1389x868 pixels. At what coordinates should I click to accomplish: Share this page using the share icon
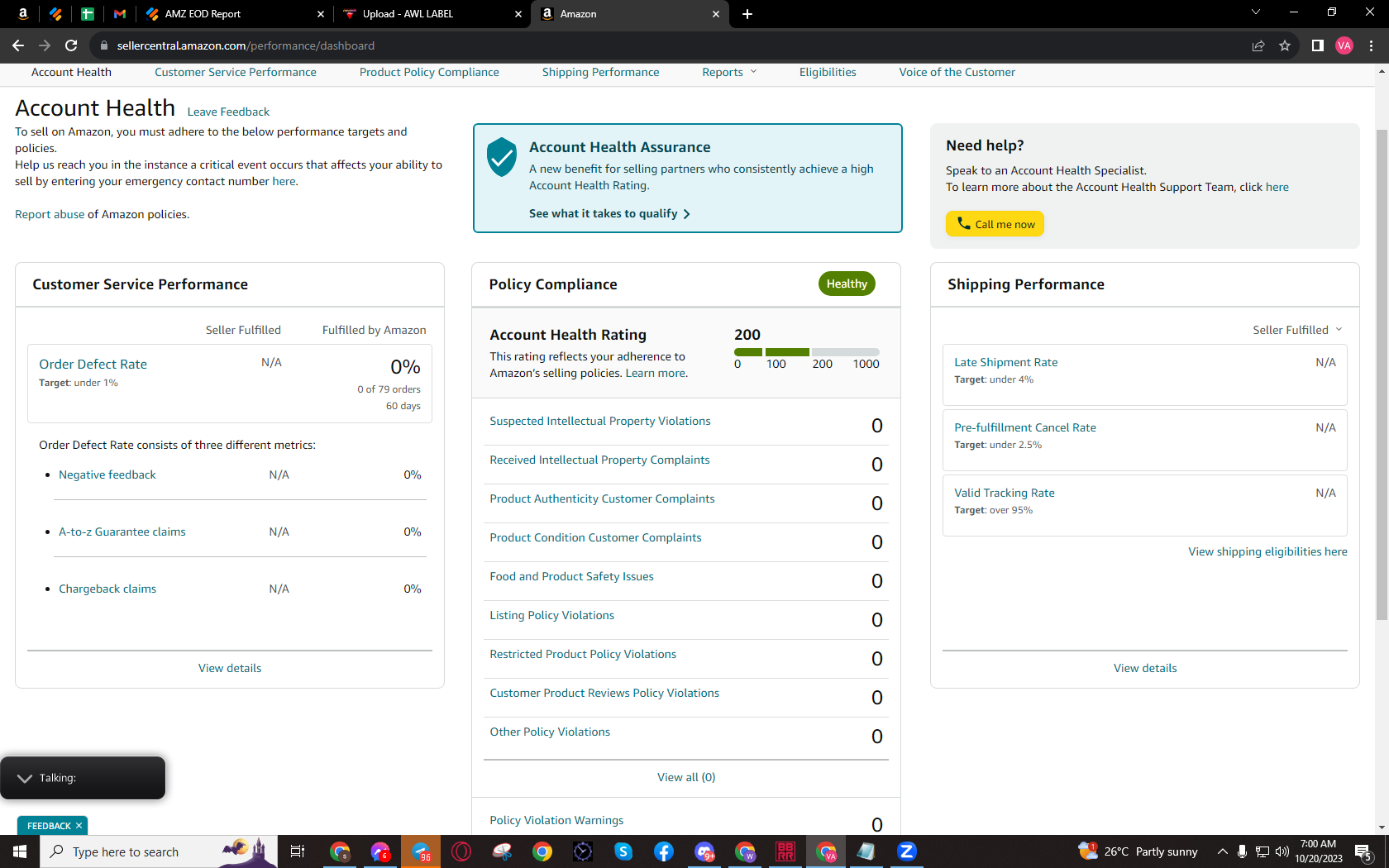click(x=1258, y=45)
